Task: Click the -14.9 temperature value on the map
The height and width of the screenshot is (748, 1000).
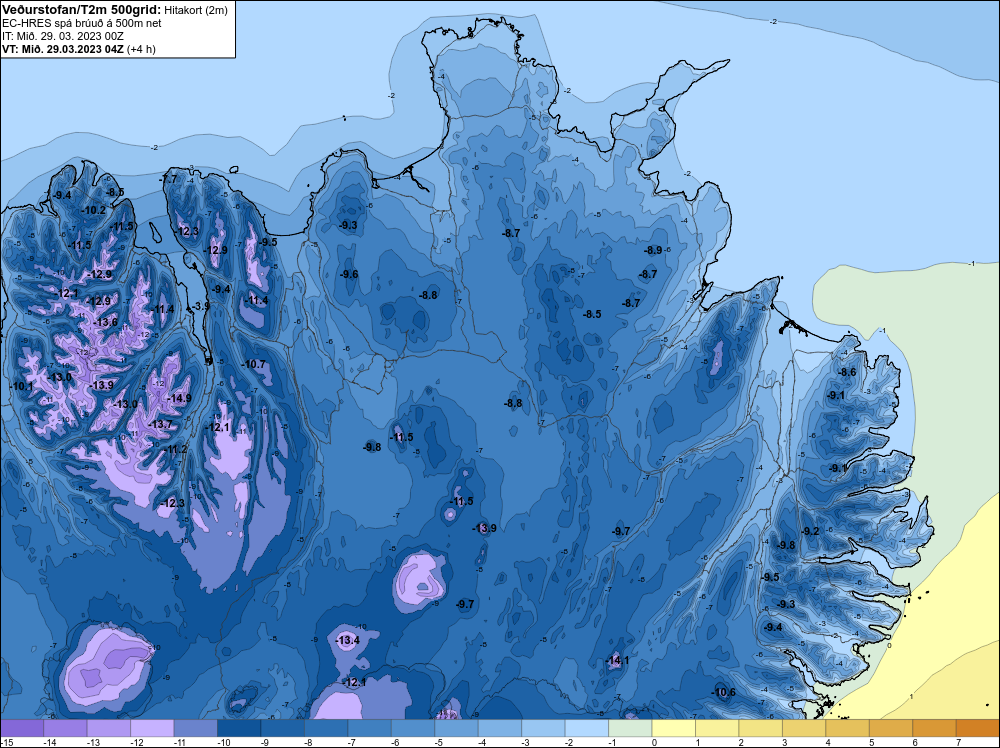Action: [179, 398]
